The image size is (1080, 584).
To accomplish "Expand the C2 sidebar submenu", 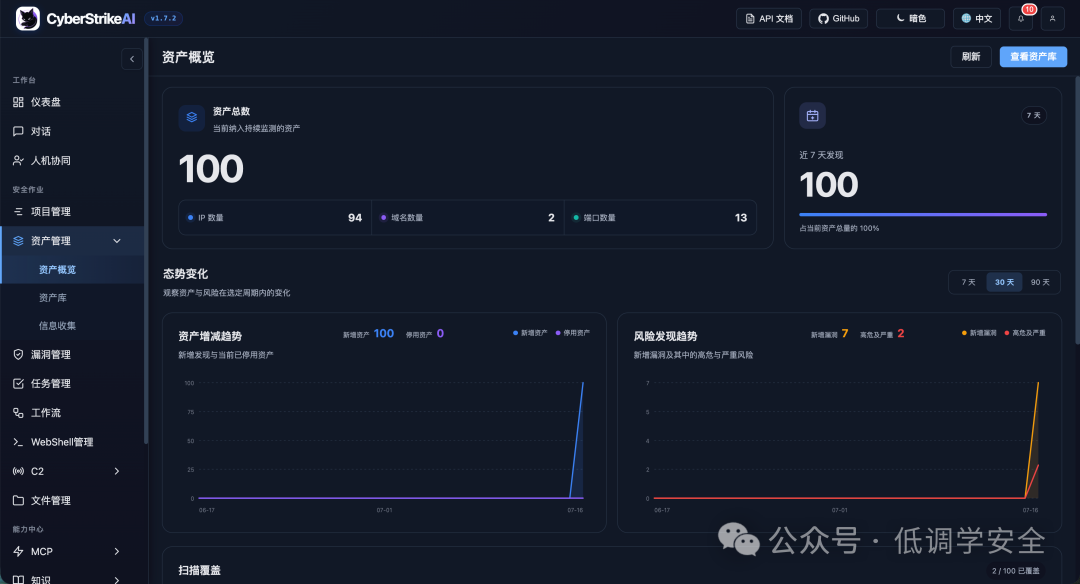I will point(117,471).
